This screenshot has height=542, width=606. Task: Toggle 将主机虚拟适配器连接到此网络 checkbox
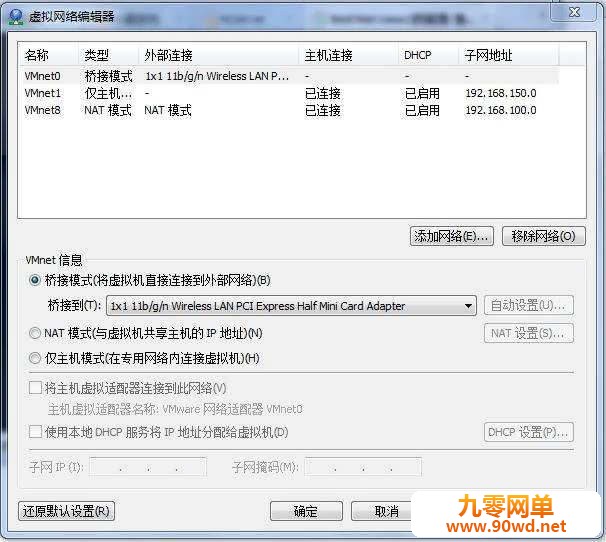(35, 388)
